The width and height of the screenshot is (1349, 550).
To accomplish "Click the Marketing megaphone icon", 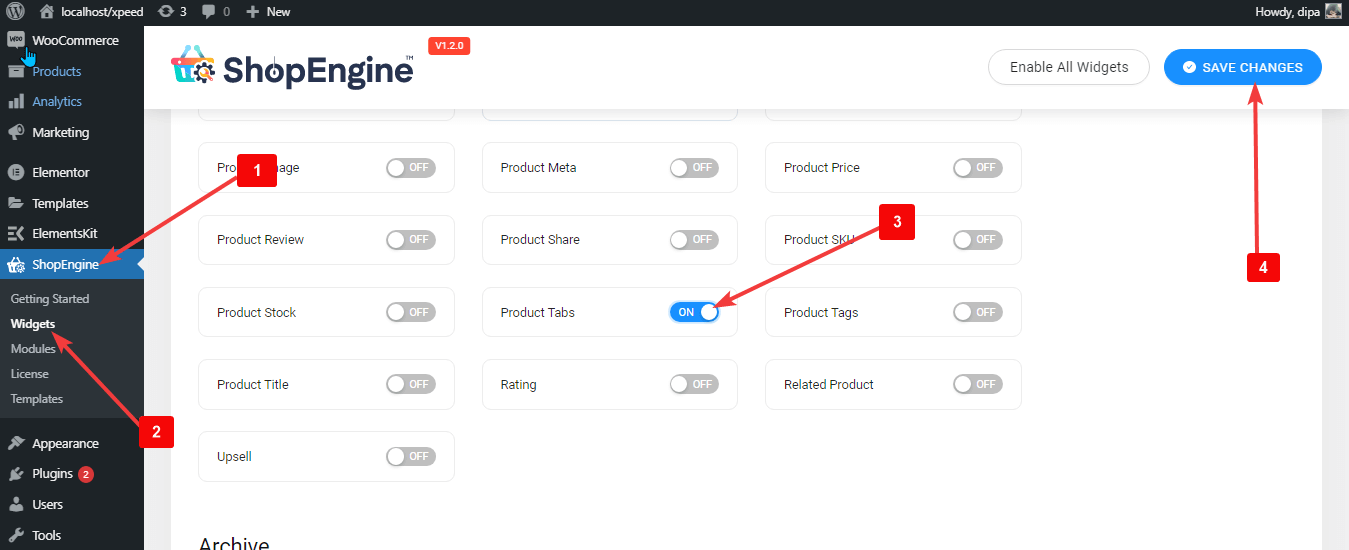I will coord(16,132).
